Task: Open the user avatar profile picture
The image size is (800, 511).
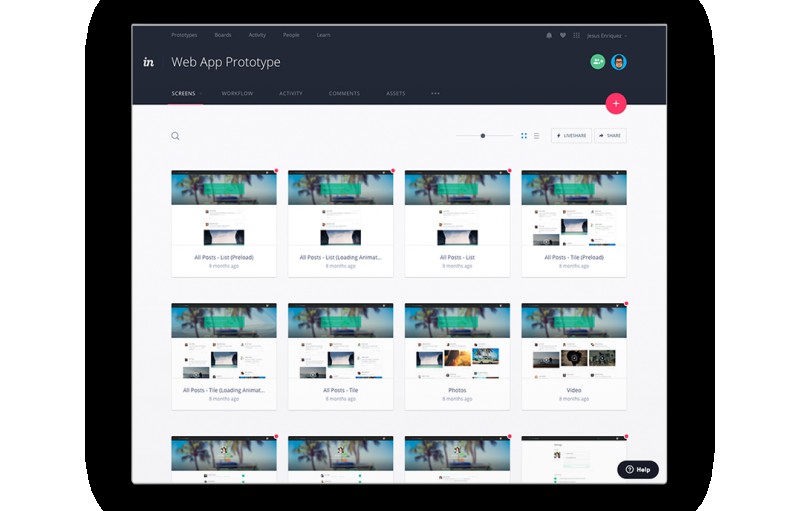Action: click(619, 62)
